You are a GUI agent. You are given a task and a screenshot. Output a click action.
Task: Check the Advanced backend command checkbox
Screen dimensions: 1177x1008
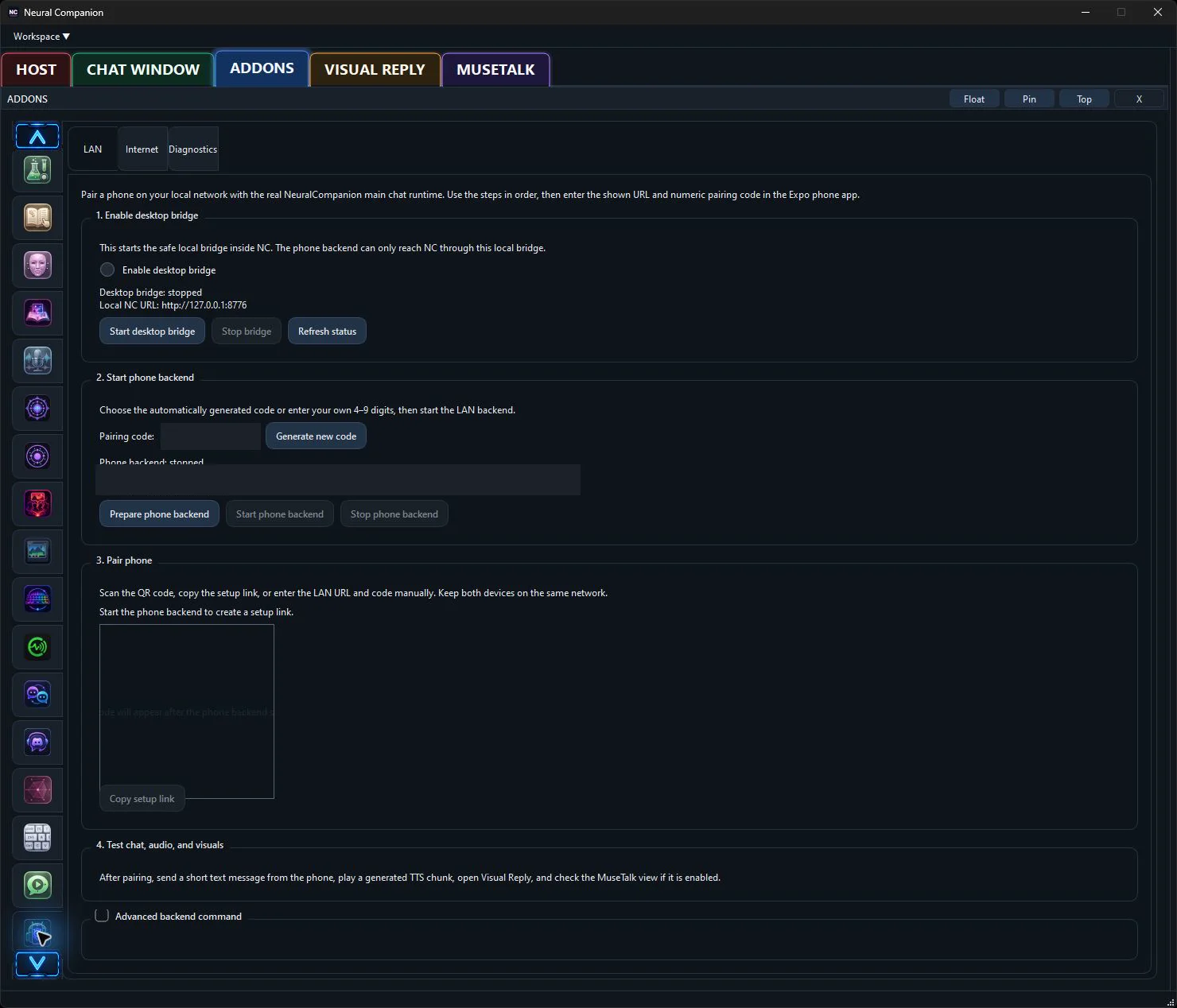pos(102,916)
